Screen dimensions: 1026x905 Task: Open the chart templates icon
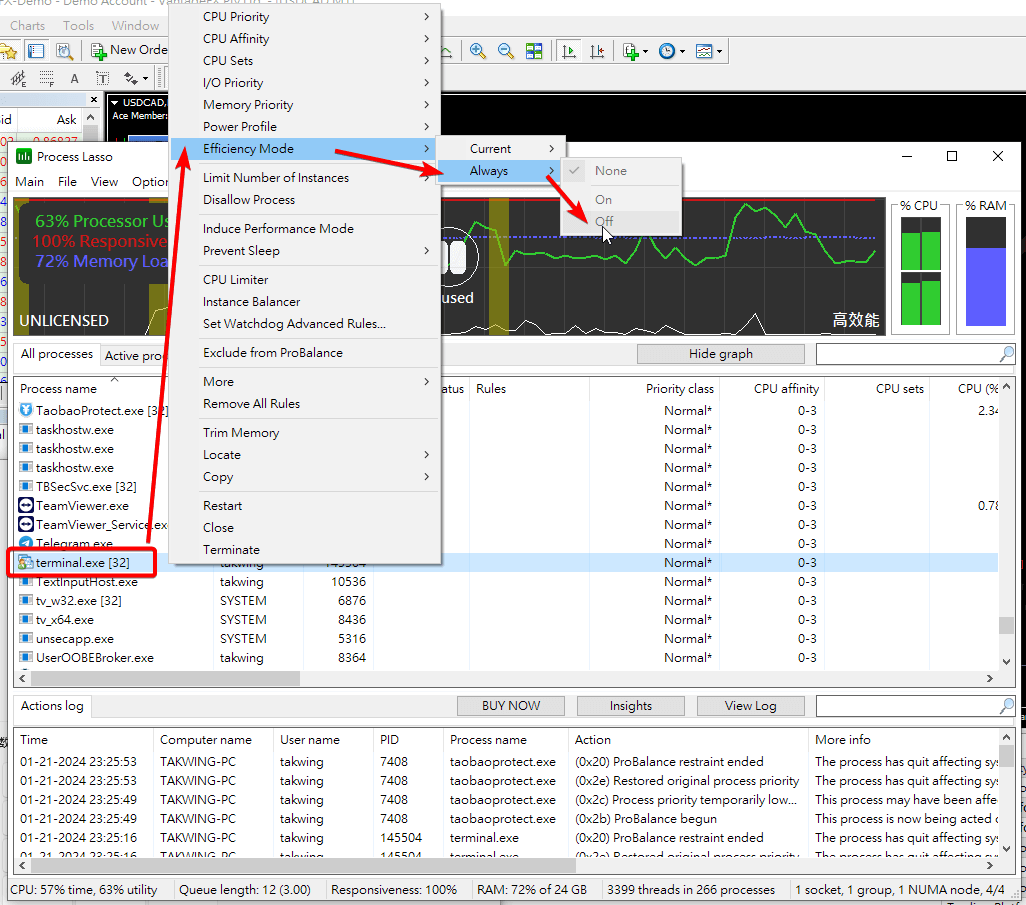(704, 51)
